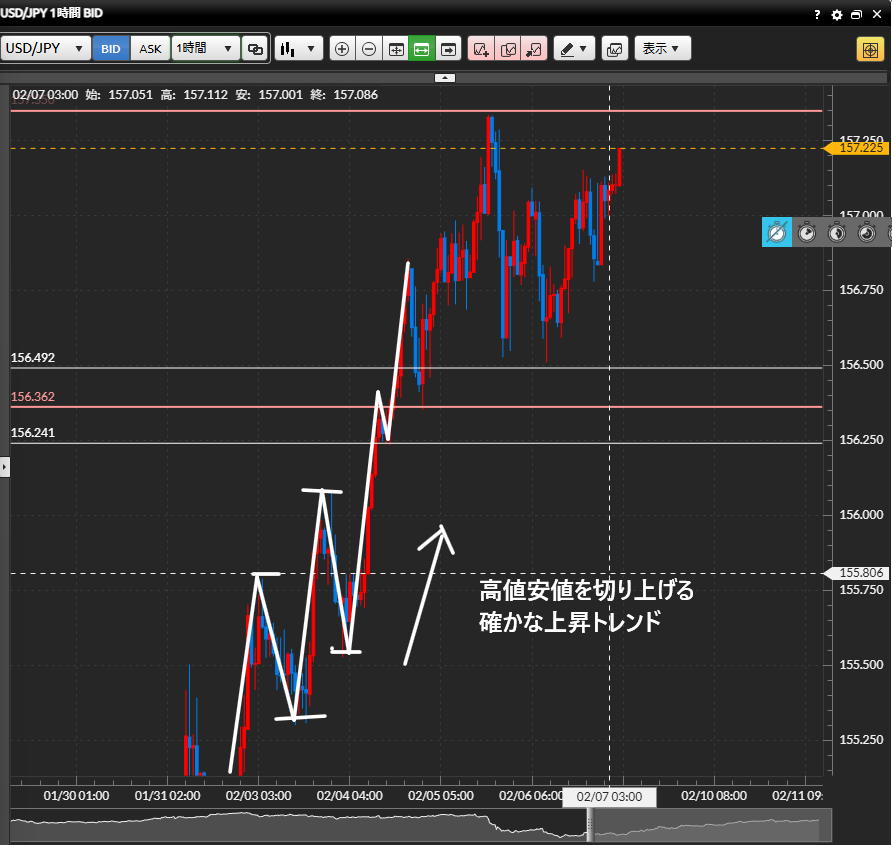Click the zoom in plus icon

(342, 49)
